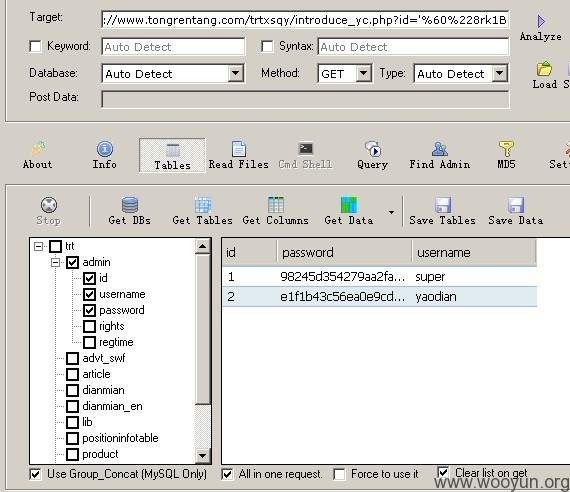This screenshot has height=492, width=570.
Task: Click the Get Data button
Action: pyautogui.click(x=349, y=211)
